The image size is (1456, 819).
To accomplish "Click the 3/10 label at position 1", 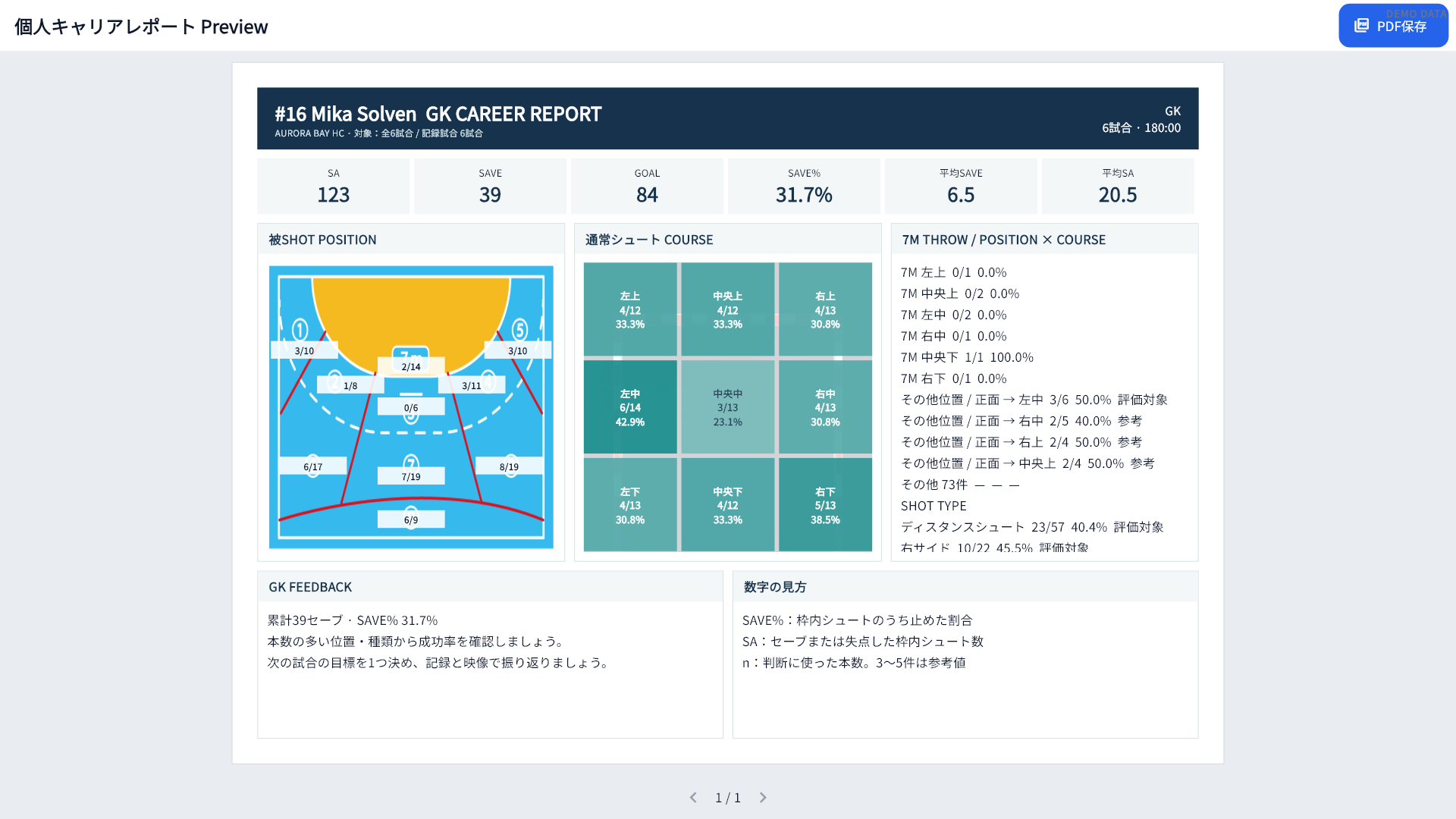I will (304, 350).
